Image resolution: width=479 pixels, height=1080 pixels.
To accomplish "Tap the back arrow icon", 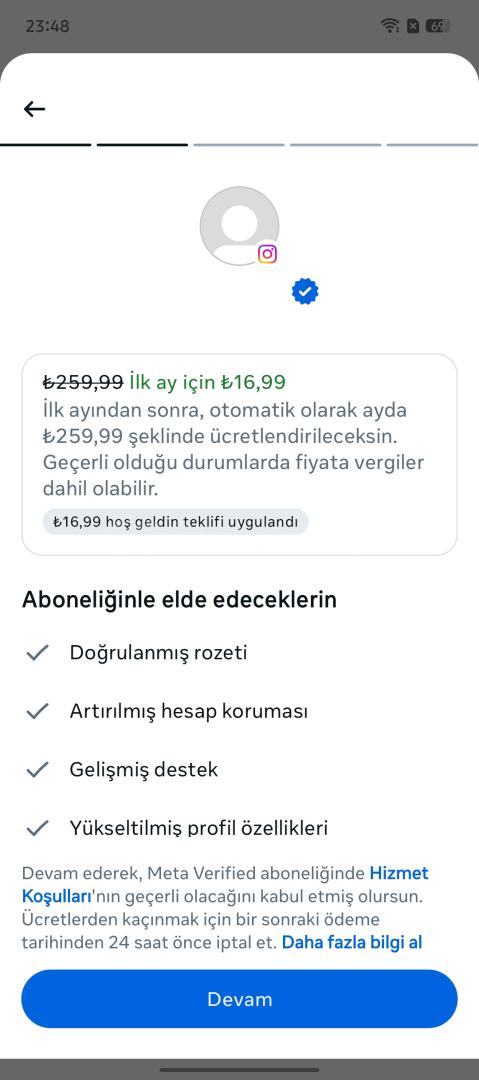I will coord(34,109).
